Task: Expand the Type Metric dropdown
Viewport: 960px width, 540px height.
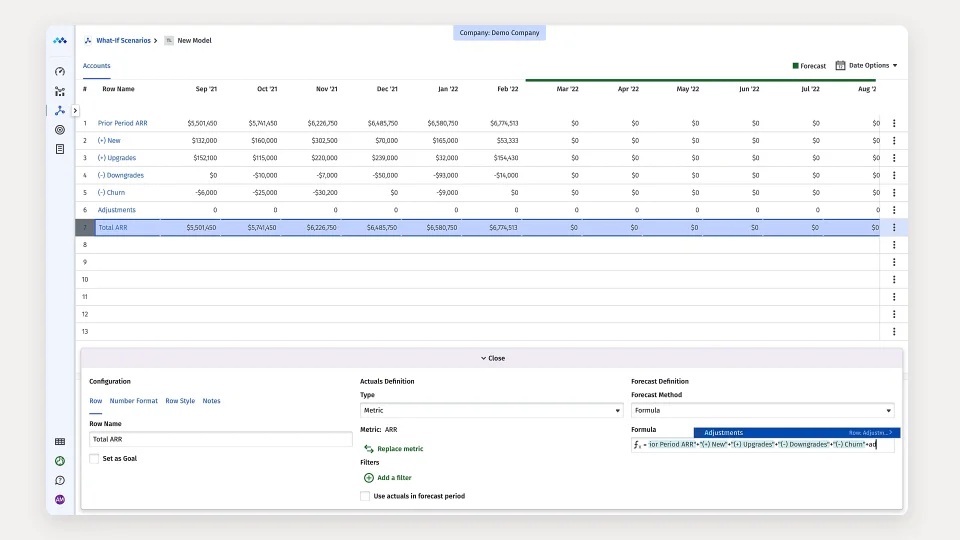Action: point(491,410)
